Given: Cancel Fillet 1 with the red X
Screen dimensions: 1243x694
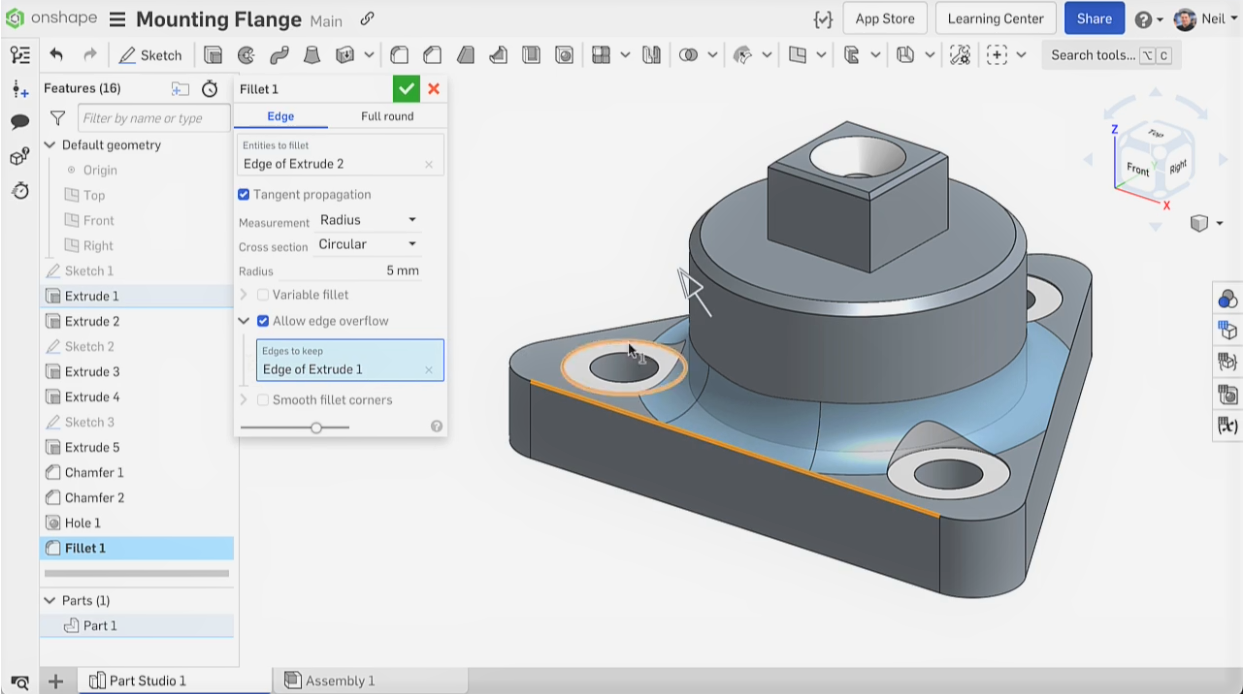Looking at the screenshot, I should tap(434, 89).
